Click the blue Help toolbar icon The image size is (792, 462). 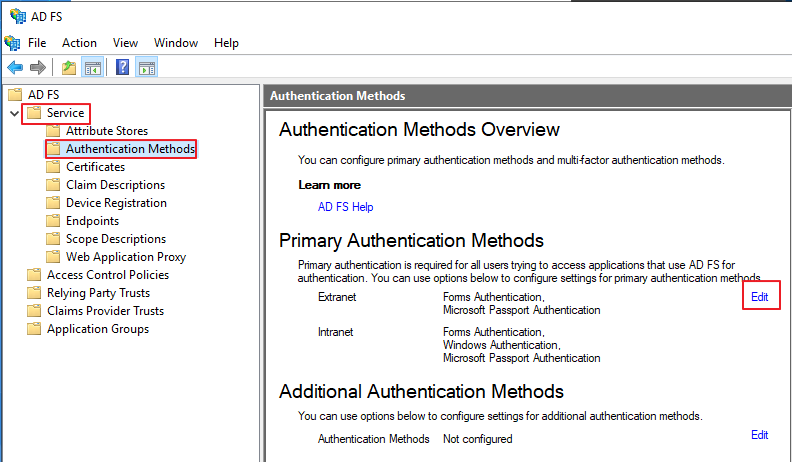pyautogui.click(x=122, y=67)
